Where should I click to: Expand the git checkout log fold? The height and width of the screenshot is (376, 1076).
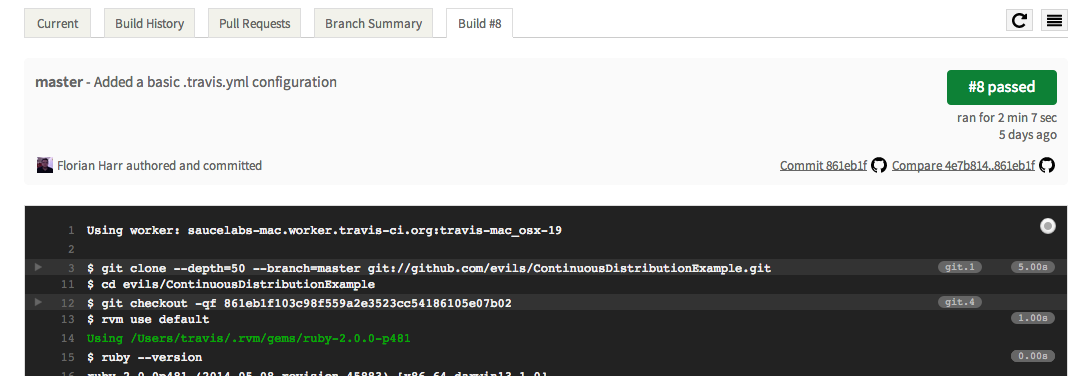coord(38,301)
